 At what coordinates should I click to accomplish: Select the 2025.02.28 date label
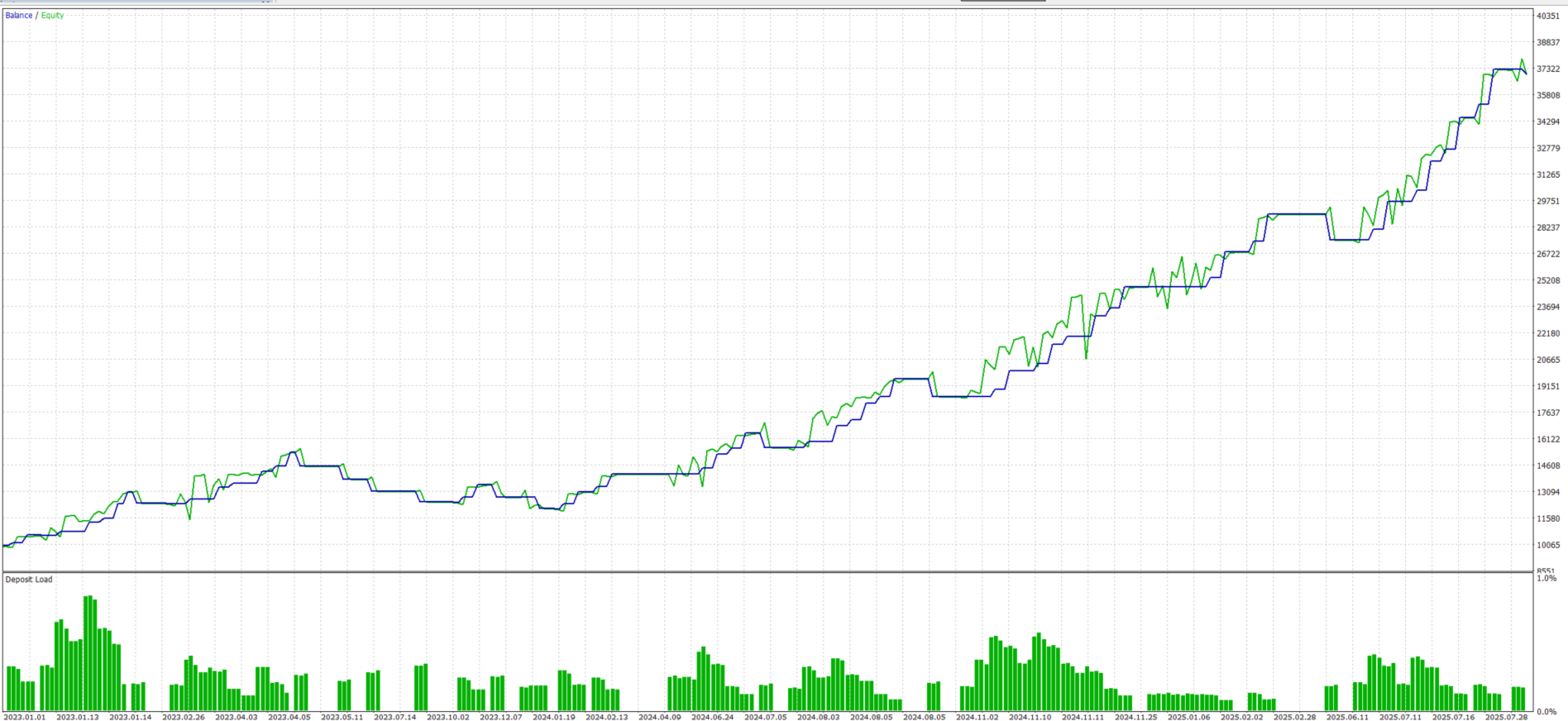(x=1294, y=717)
